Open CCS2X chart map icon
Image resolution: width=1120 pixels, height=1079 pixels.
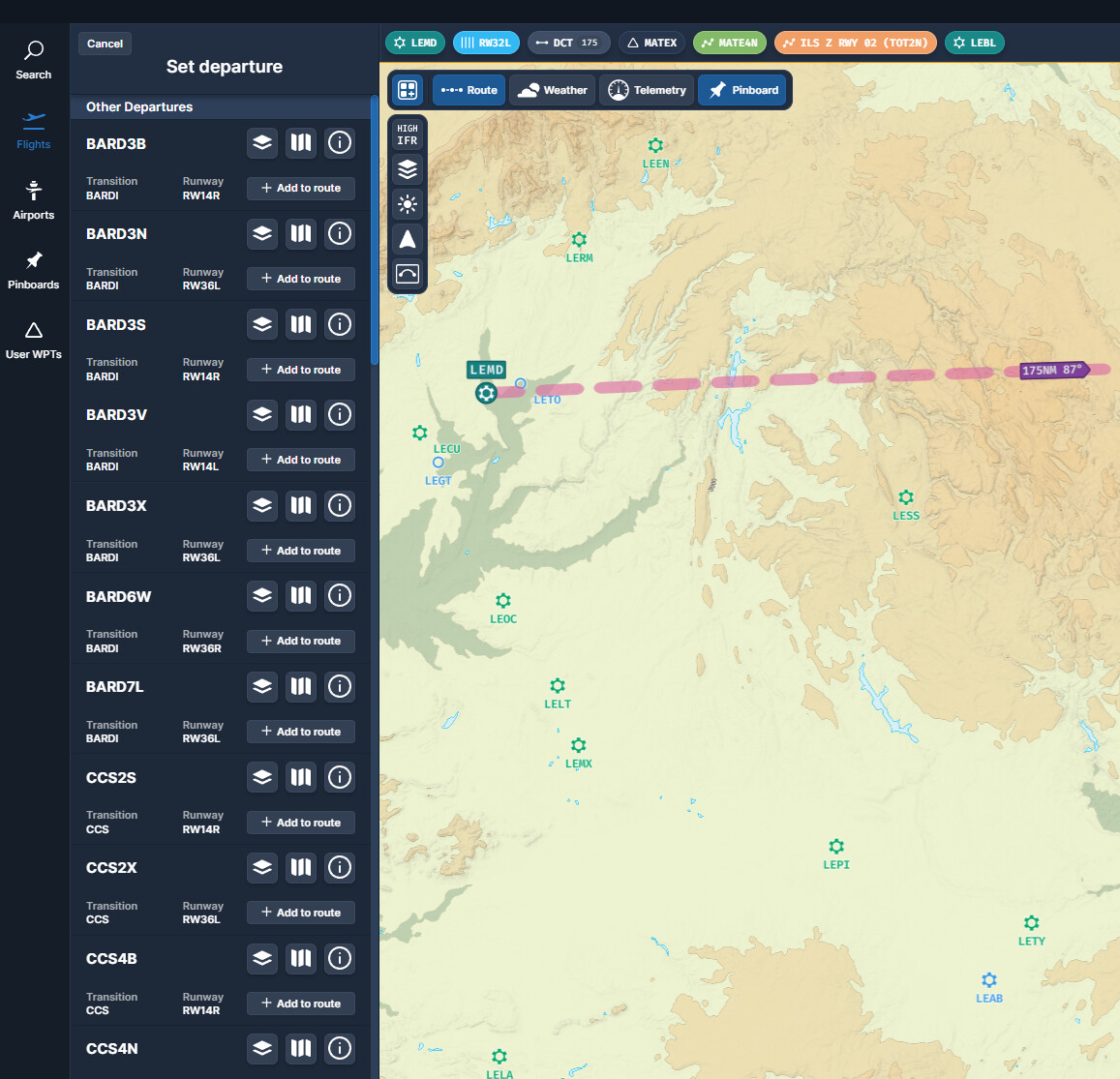(301, 868)
